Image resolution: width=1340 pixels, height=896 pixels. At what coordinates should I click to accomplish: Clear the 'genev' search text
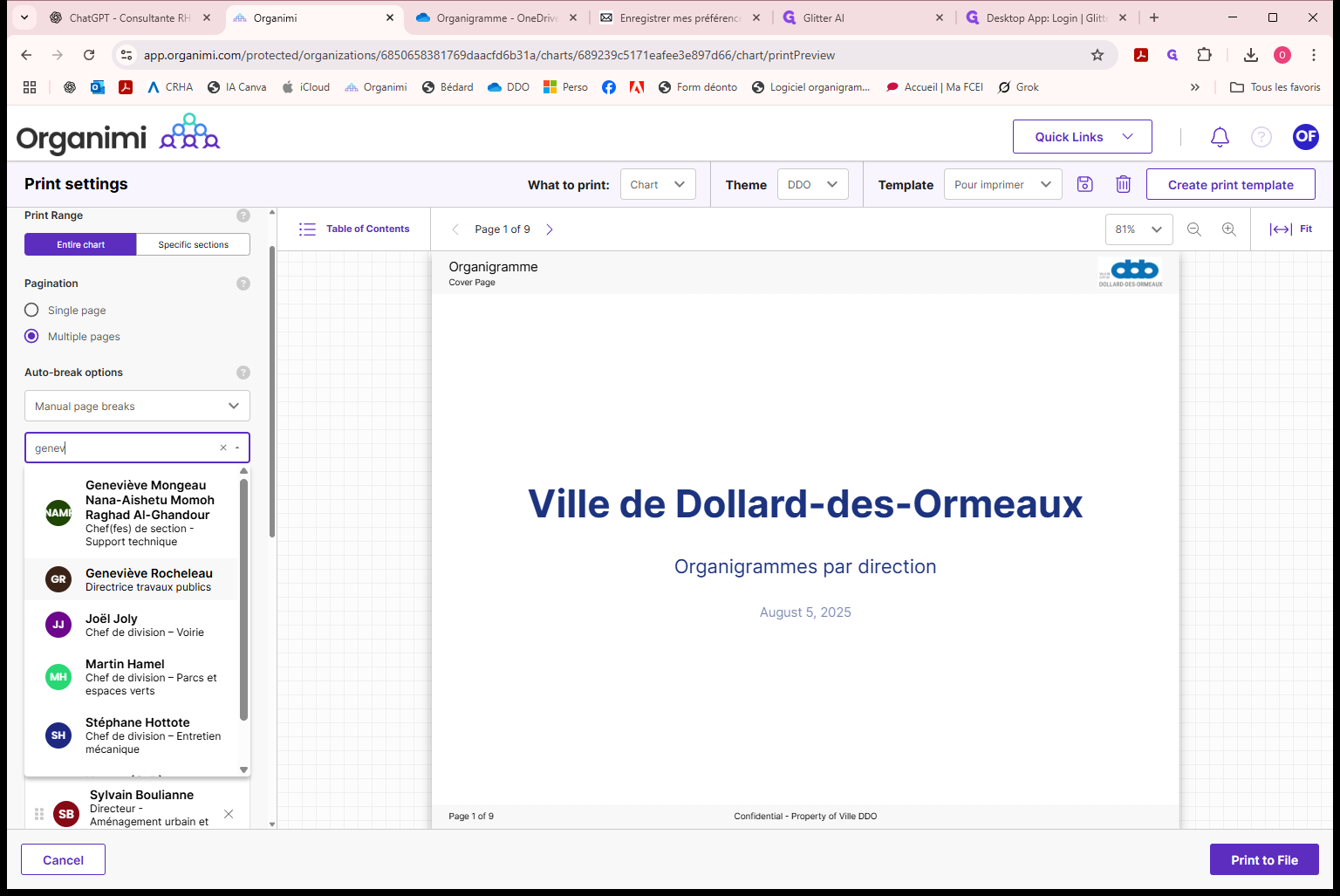[223, 448]
